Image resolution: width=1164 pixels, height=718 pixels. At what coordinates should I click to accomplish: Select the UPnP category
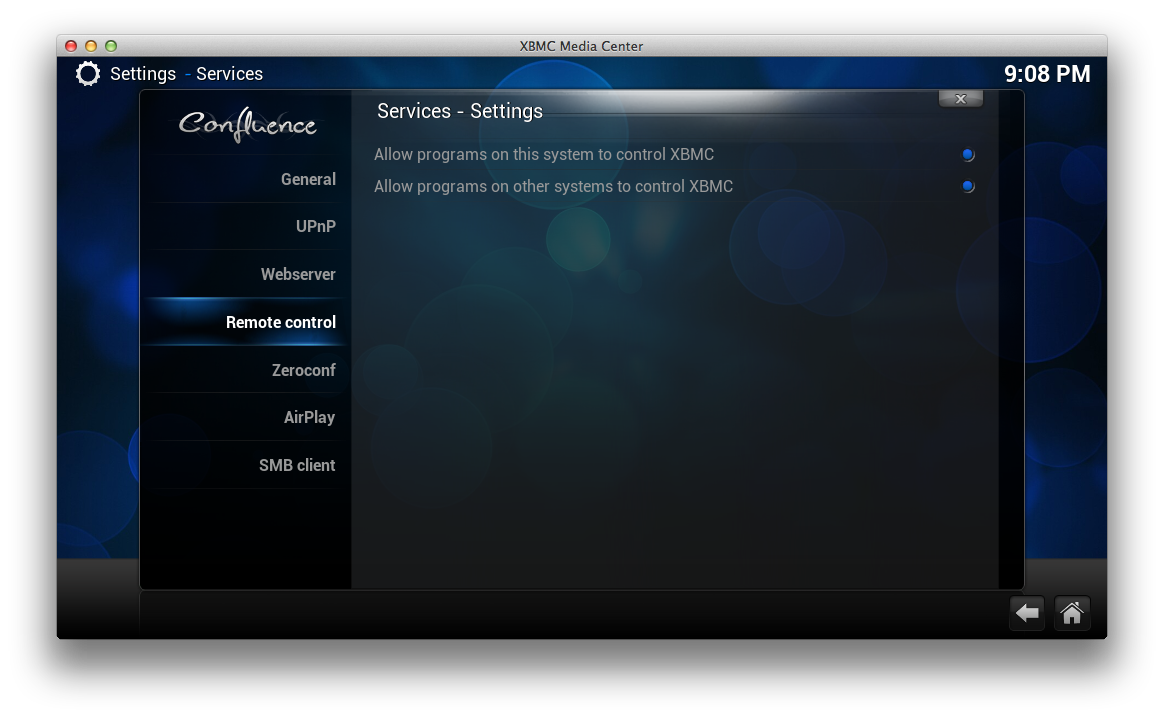[x=245, y=226]
